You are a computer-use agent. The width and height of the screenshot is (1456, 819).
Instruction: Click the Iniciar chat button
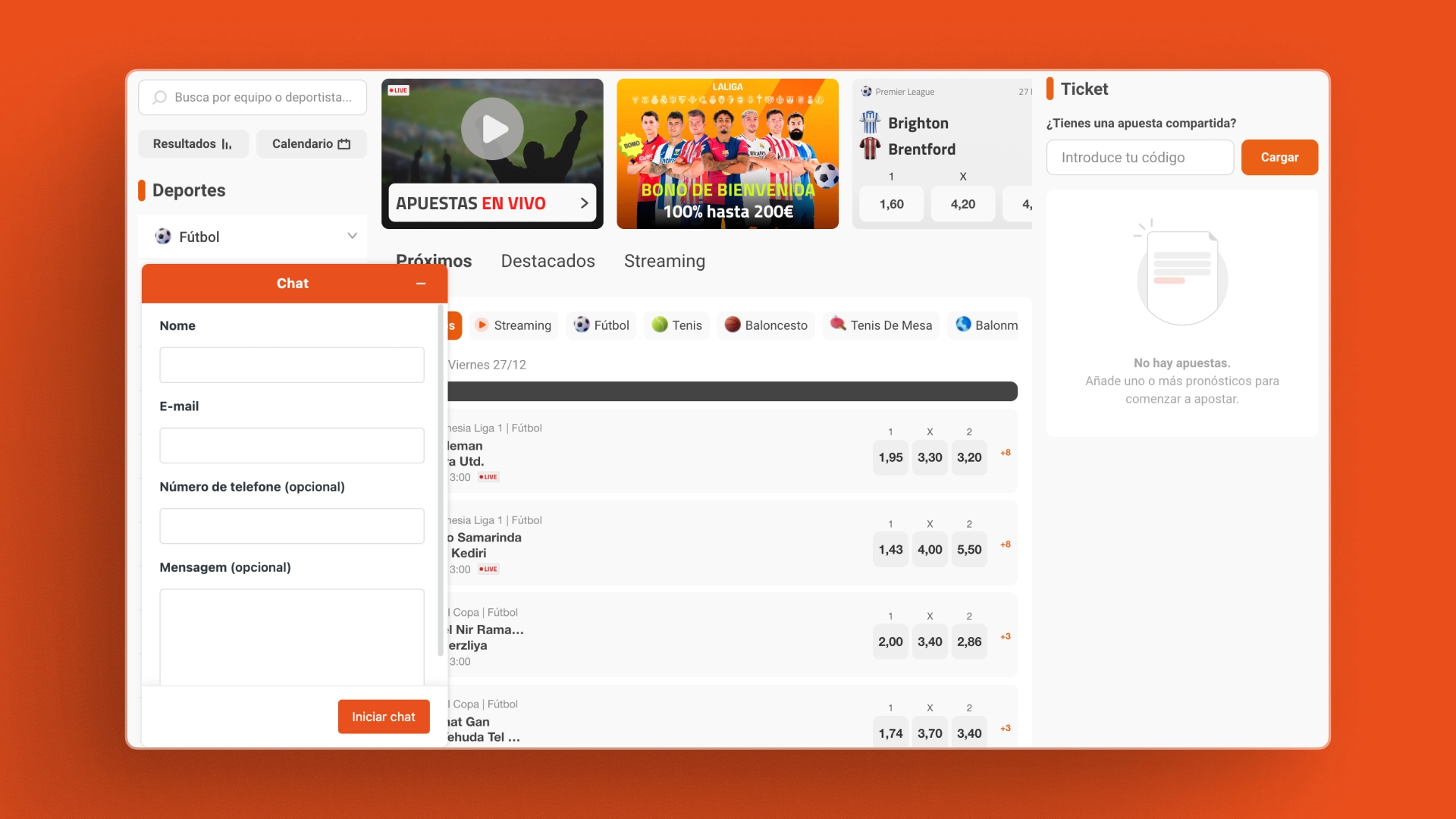coord(384,717)
